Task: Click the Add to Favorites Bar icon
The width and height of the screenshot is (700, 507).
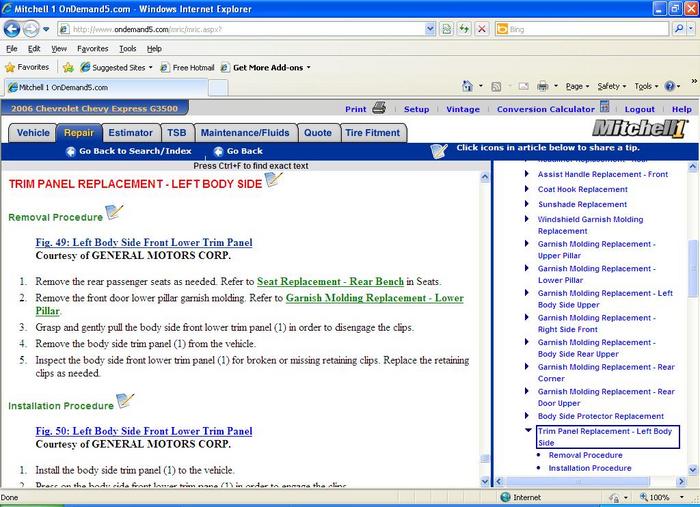Action: (x=68, y=67)
